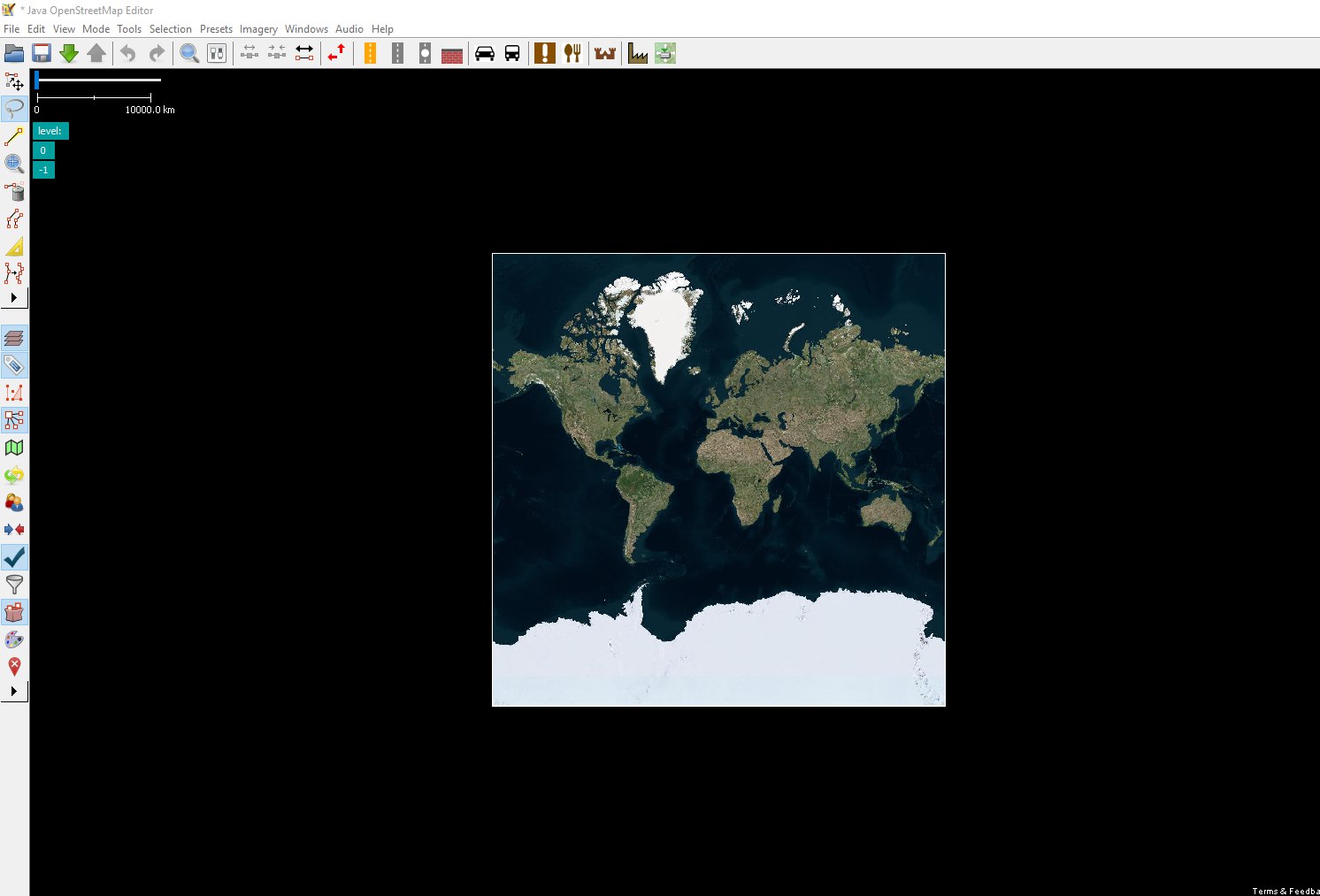Open the File menu
This screenshot has height=896, width=1320.
coord(12,29)
